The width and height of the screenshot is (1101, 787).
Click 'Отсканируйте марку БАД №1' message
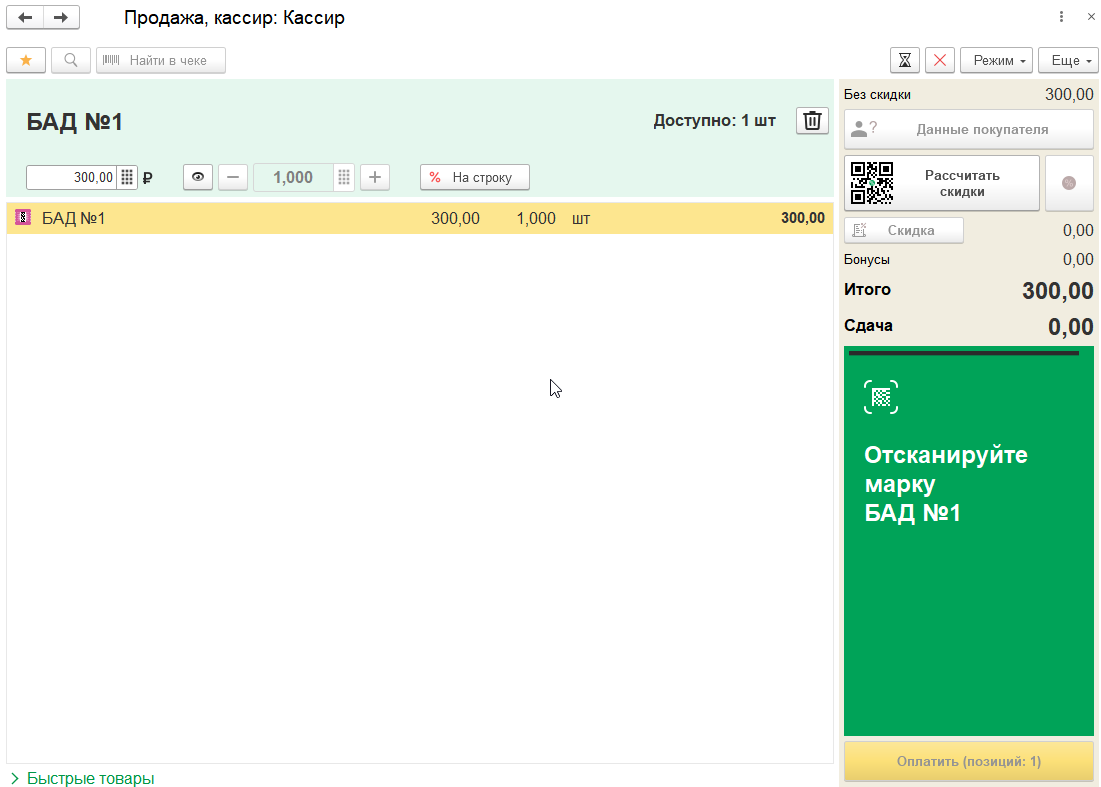pos(945,484)
